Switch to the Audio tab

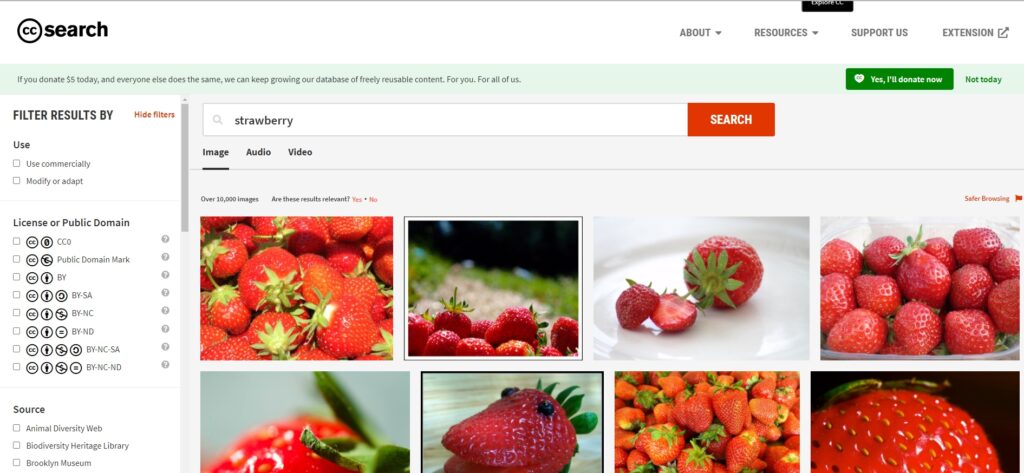[259, 152]
